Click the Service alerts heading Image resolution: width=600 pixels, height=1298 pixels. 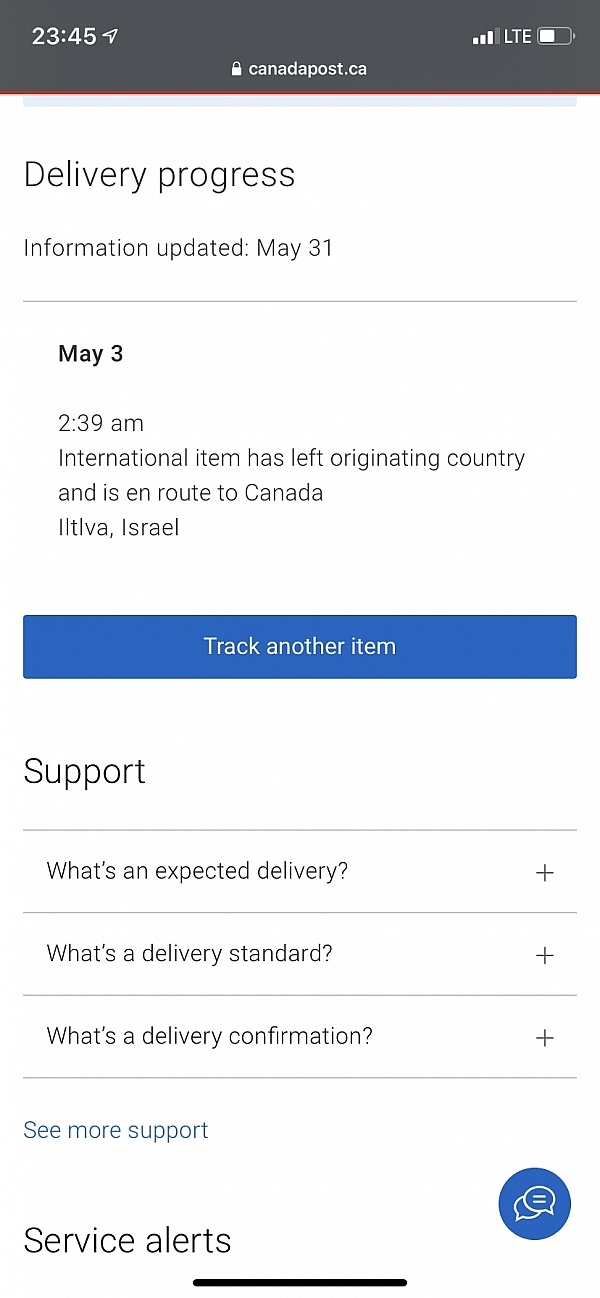pos(127,1241)
